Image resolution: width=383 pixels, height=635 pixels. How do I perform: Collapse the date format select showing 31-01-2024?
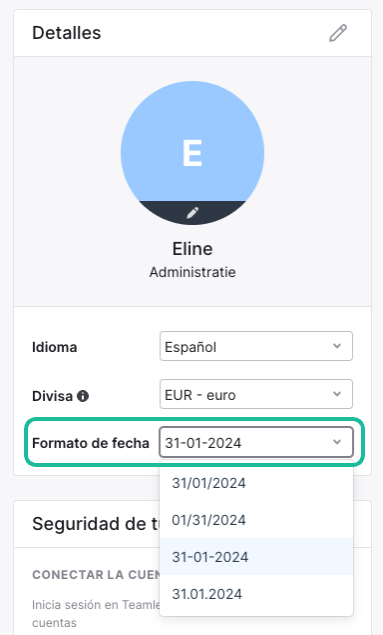[256, 442]
